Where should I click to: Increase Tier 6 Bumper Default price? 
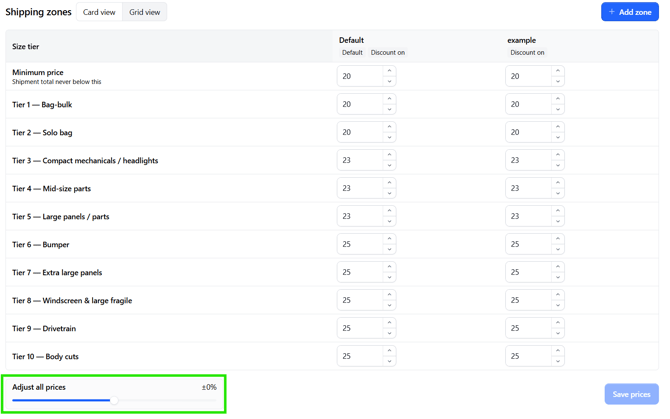tap(389, 239)
